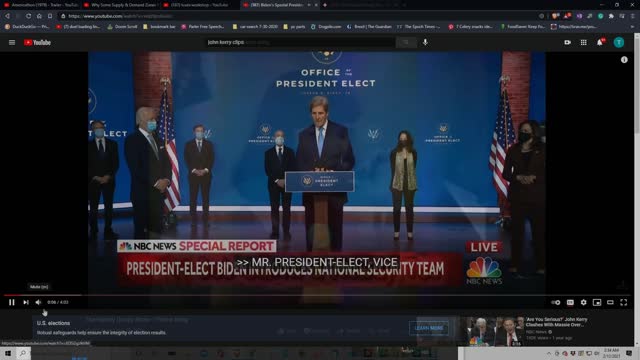
Task: Open the Windows notification center
Action: [x=629, y=353]
